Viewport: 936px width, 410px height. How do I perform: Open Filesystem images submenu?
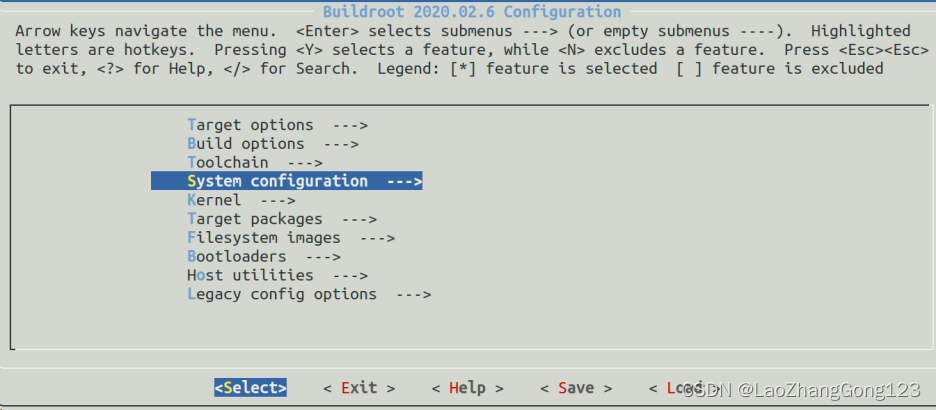291,238
